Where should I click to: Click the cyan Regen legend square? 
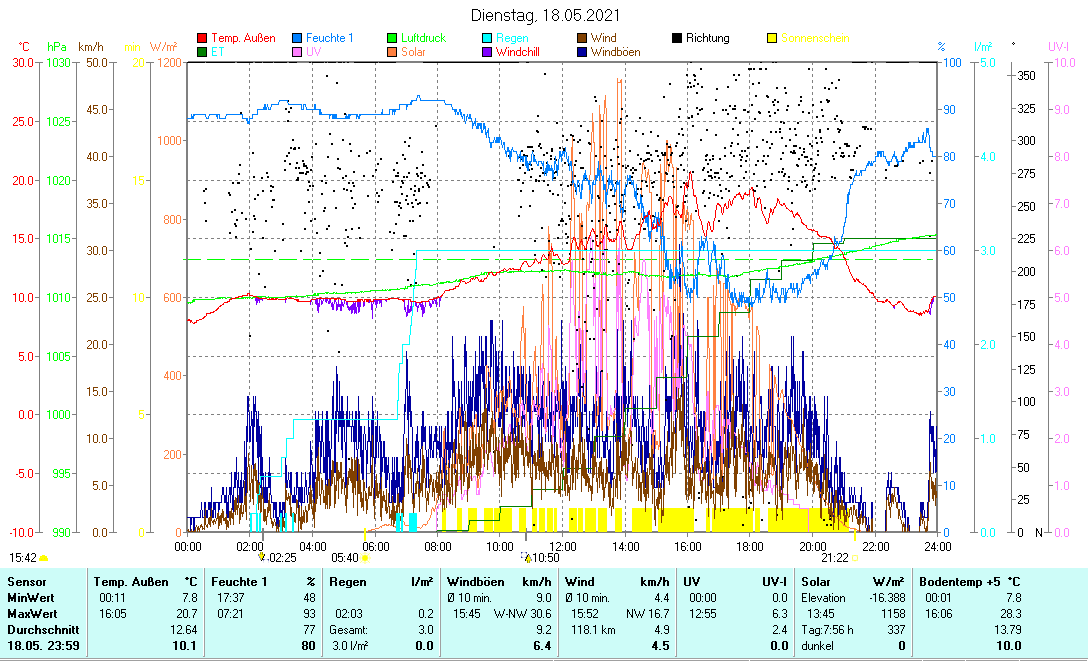[x=487, y=38]
